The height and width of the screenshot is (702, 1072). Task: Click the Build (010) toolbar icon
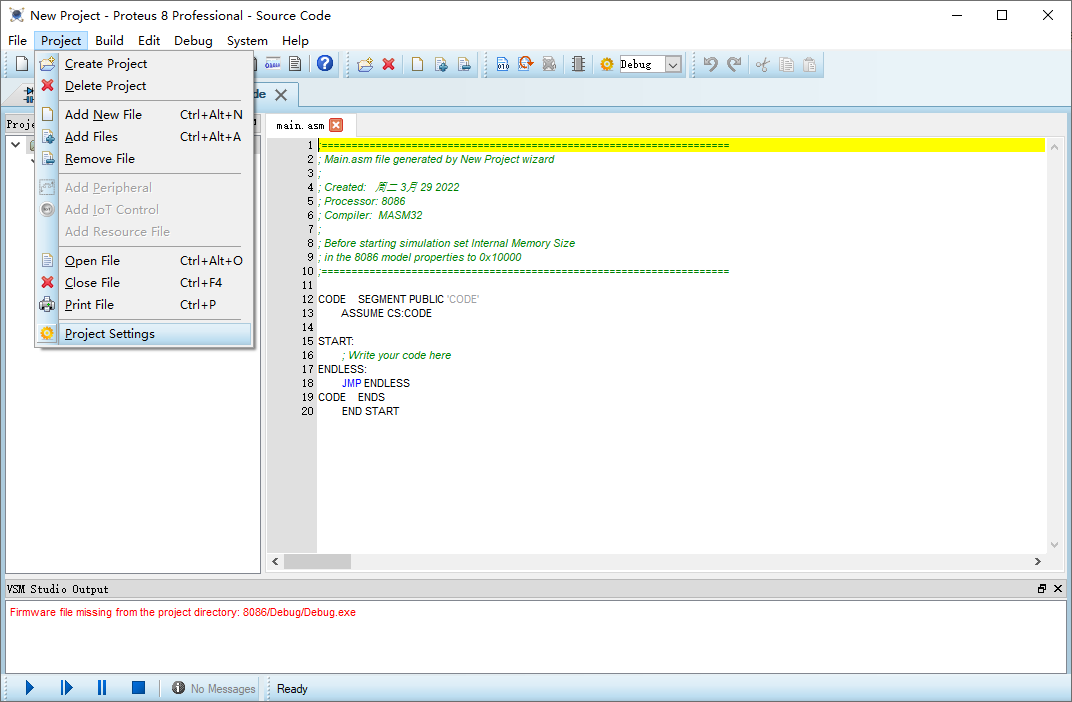502,63
